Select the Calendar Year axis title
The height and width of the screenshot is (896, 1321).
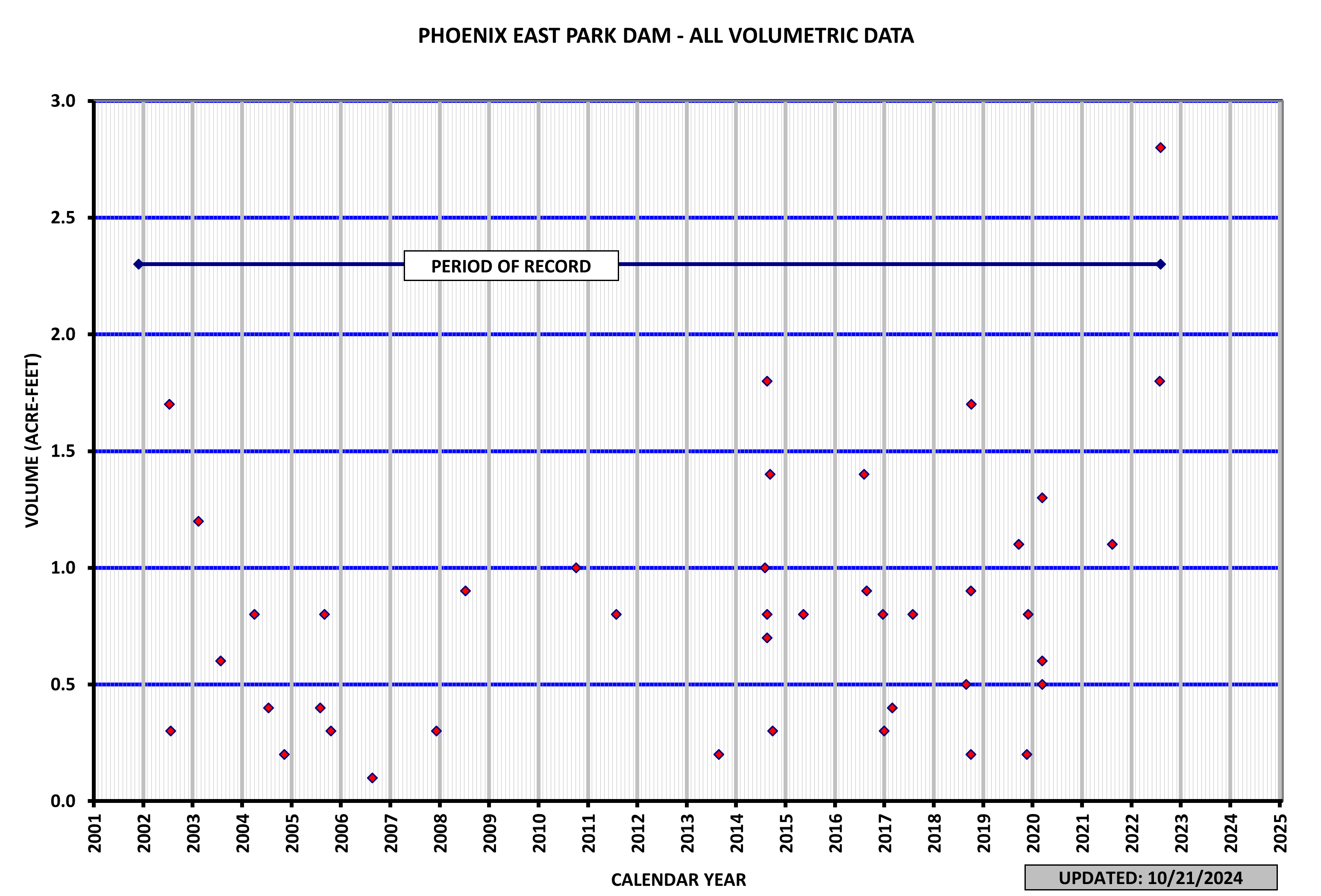pos(678,879)
